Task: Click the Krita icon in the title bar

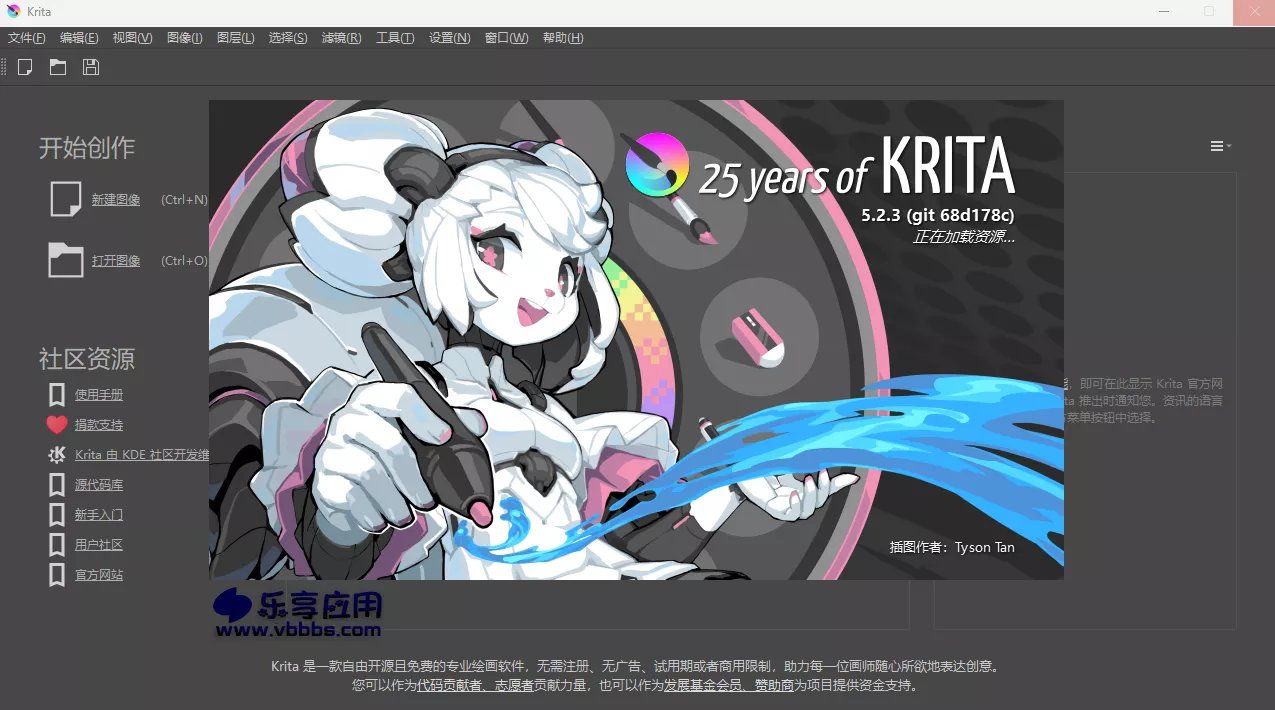Action: click(13, 11)
